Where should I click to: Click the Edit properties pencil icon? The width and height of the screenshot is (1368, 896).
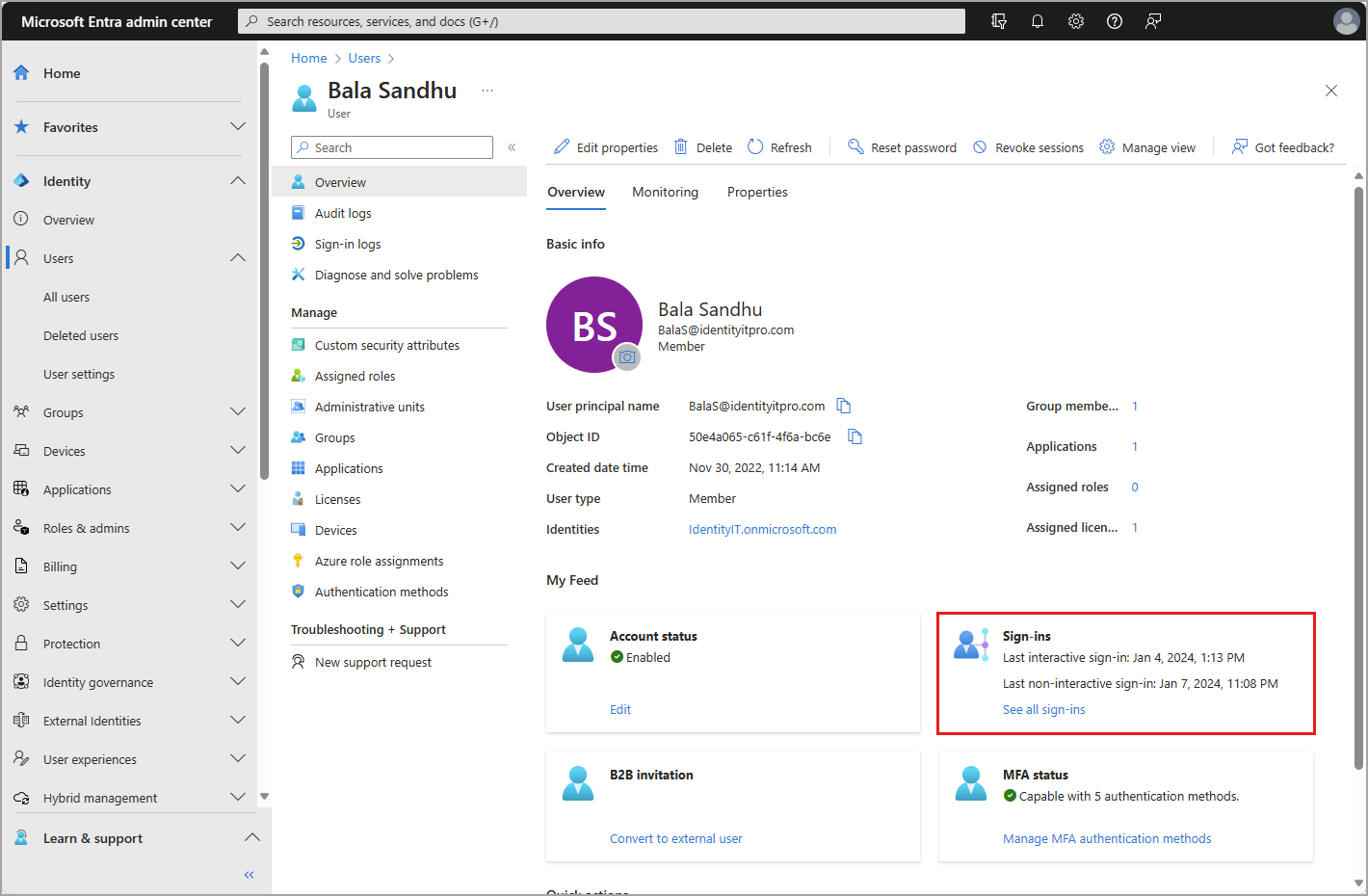pos(562,146)
